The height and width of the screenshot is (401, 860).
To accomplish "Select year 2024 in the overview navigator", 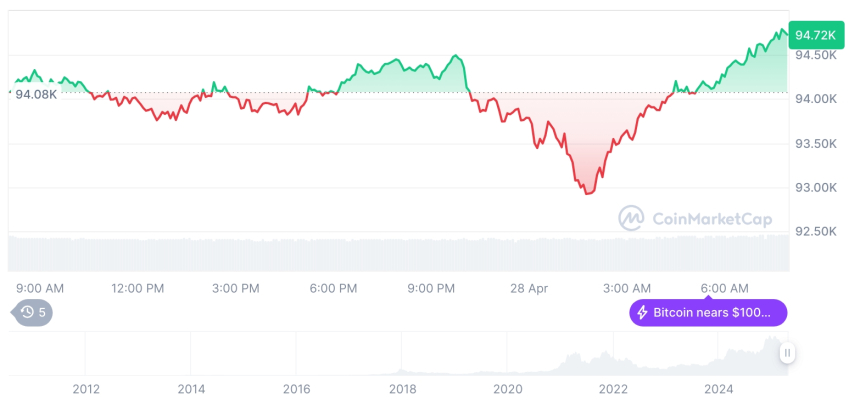I will click(x=718, y=388).
